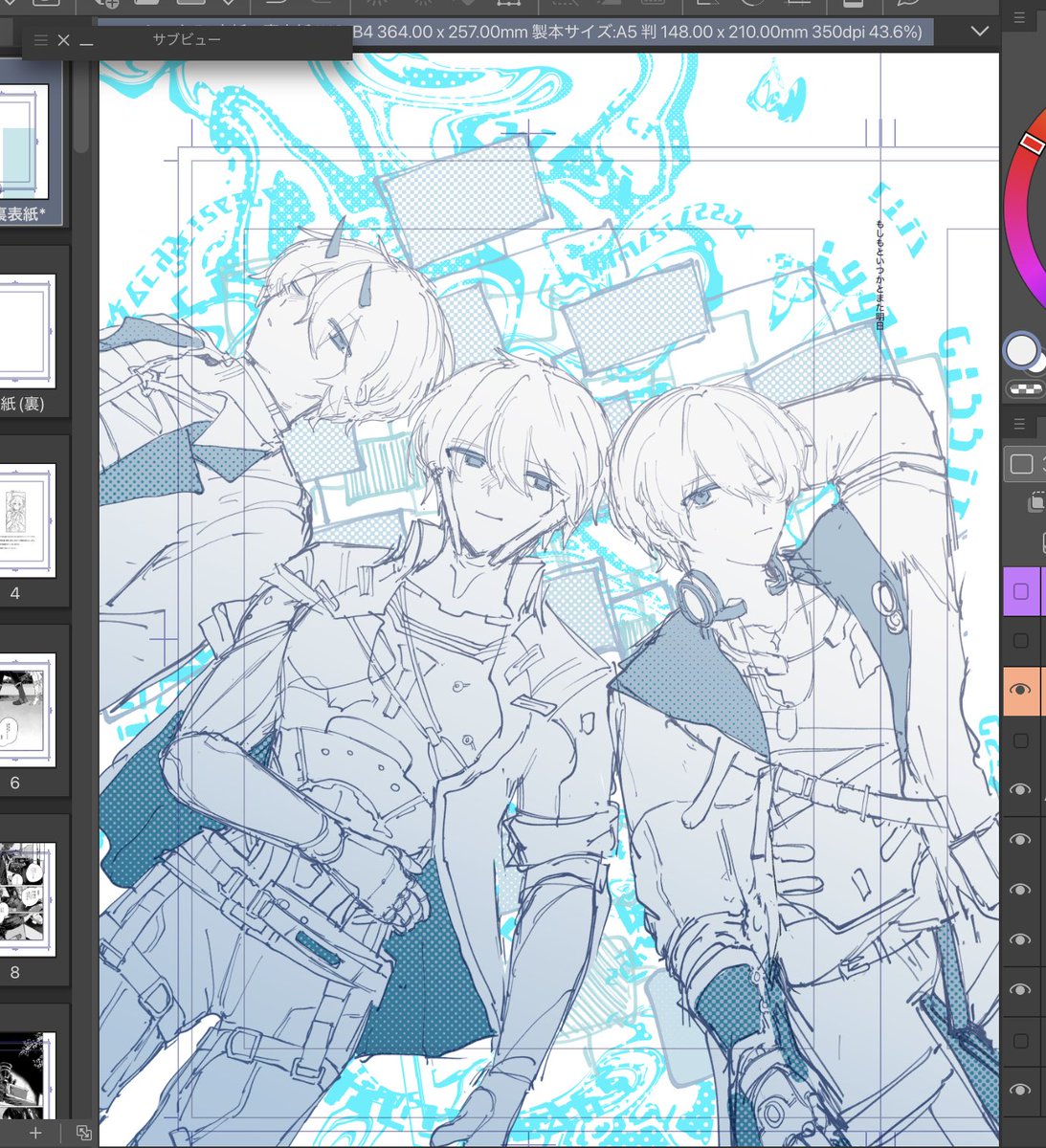The width and height of the screenshot is (1046, 1148).
Task: Open the layer panel hamburger menu
Action: tap(1018, 425)
